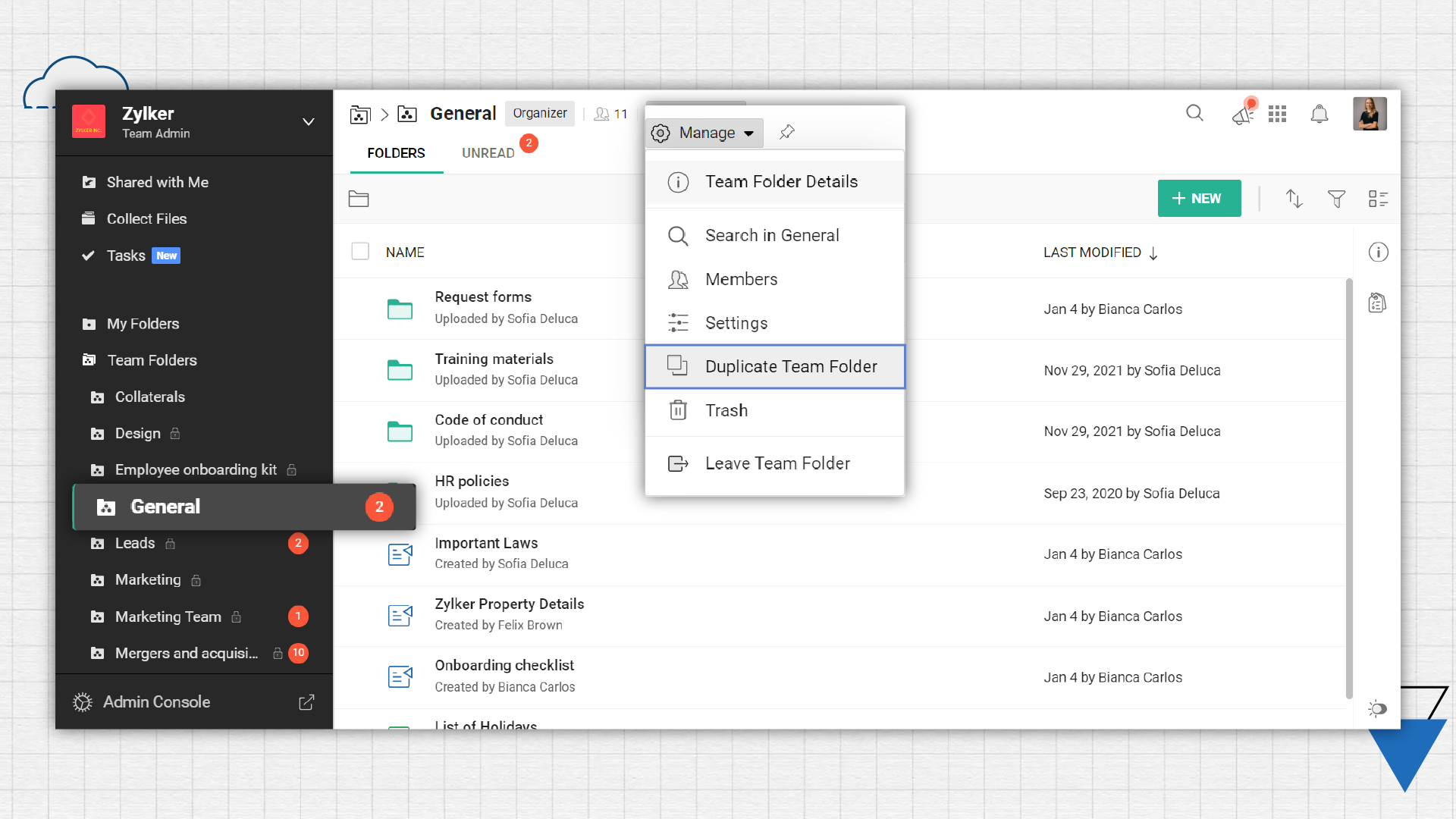
Task: Switch to the Unread tab
Action: click(488, 153)
